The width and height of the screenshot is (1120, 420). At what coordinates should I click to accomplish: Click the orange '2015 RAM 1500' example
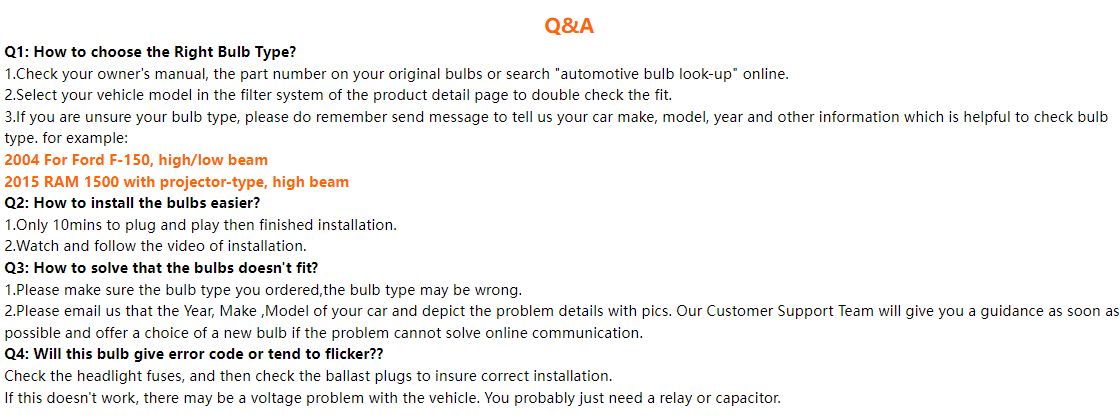[177, 182]
